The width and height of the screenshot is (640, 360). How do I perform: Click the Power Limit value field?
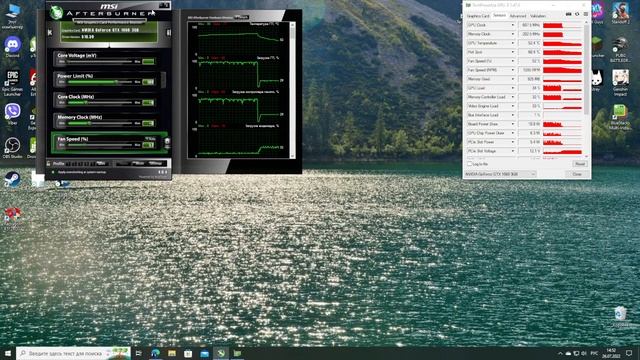coord(149,82)
